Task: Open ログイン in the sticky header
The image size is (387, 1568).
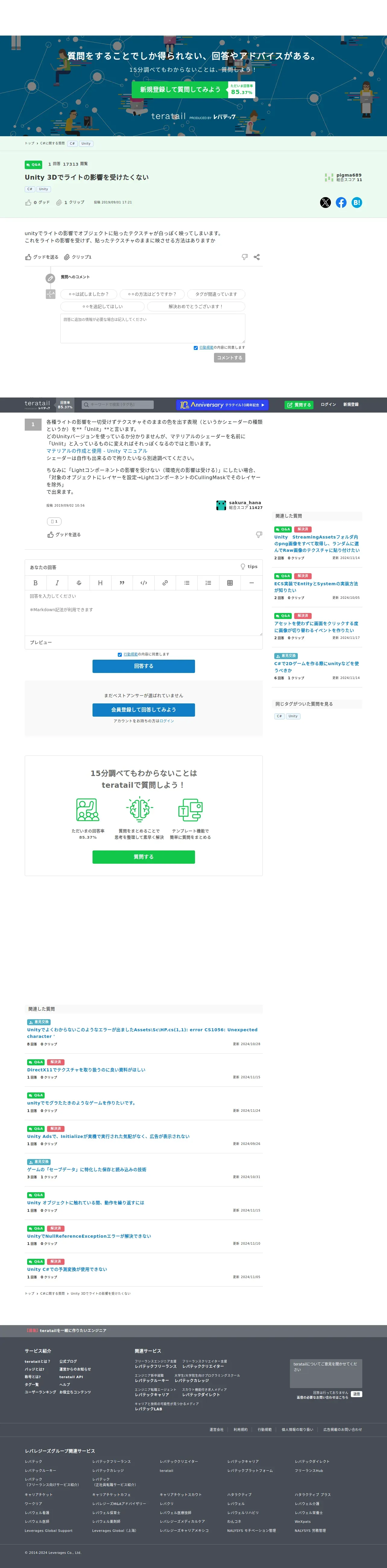Action: point(329,405)
